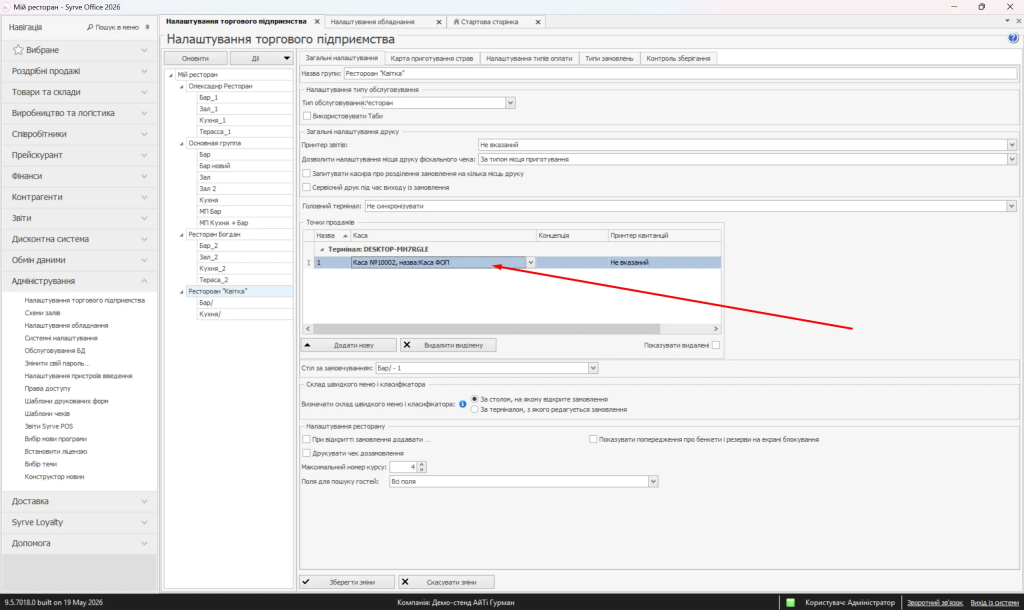
Task: Click Вихід із системи link
Action: [x=994, y=602]
